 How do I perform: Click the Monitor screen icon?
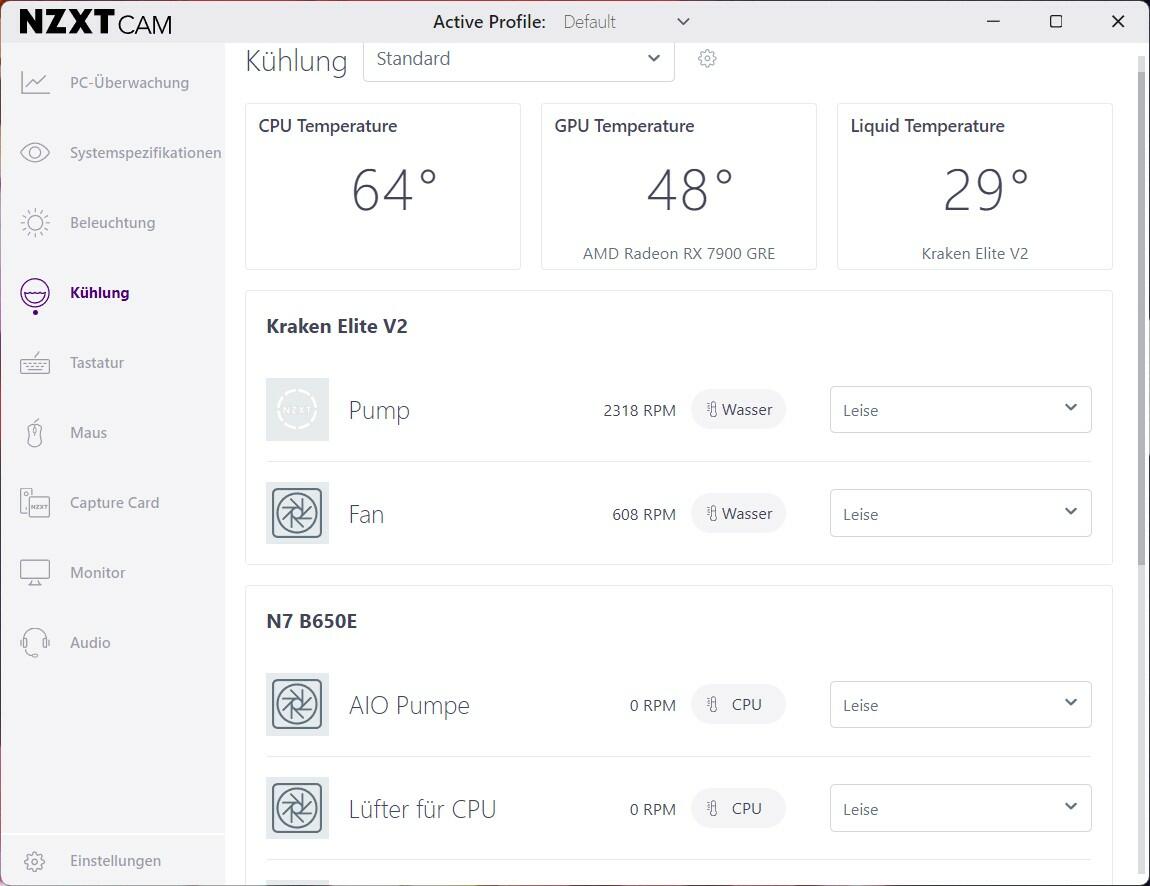click(34, 572)
